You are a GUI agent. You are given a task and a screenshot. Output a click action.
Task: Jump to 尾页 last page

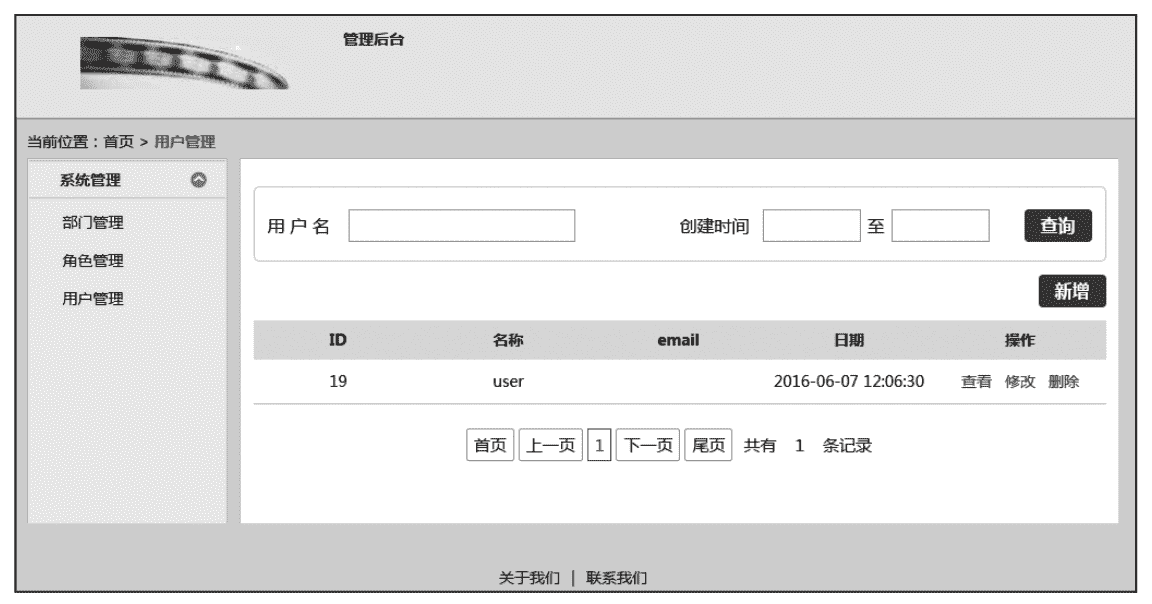pos(710,446)
